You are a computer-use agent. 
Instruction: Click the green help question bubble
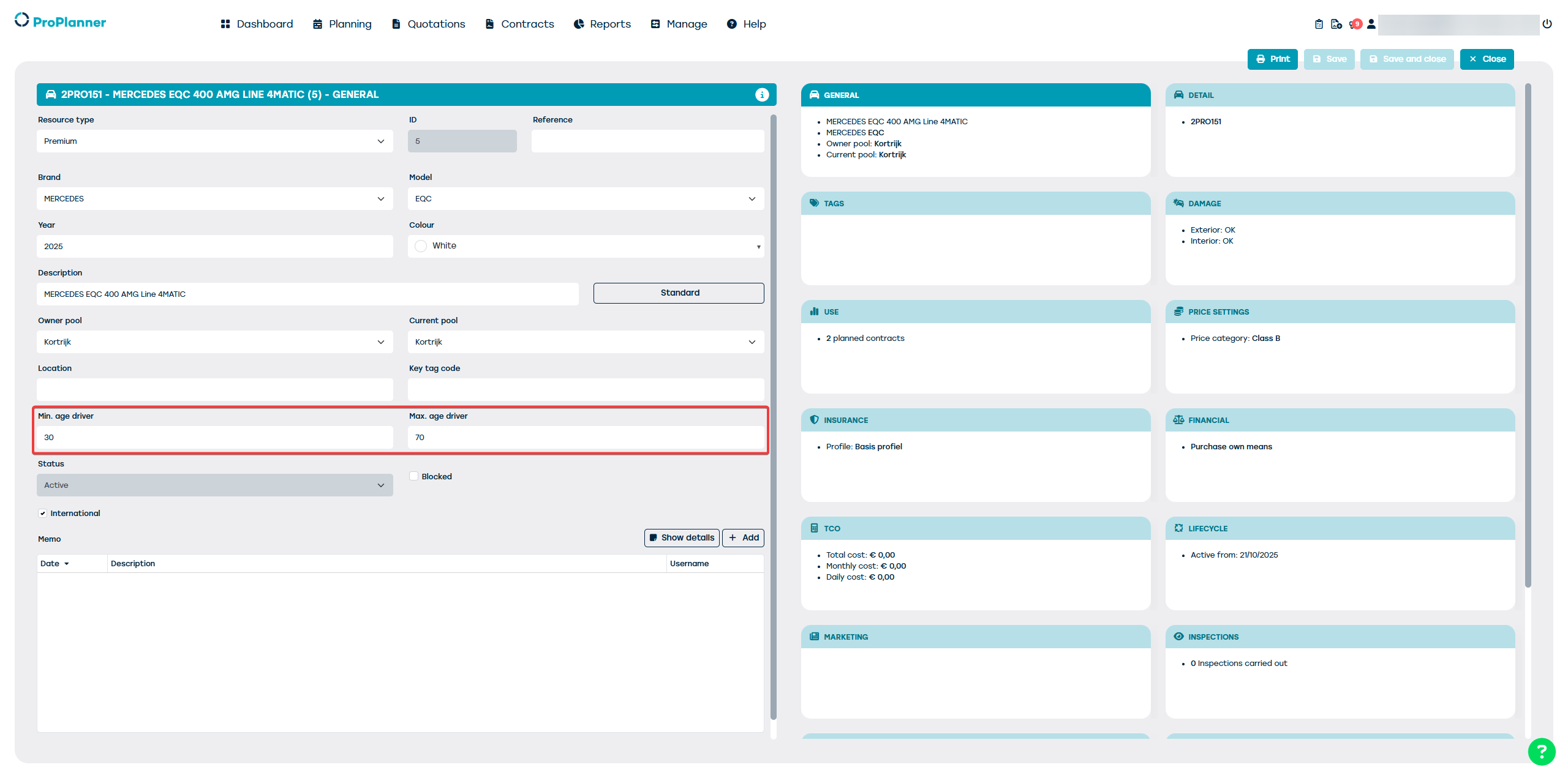(1541, 751)
